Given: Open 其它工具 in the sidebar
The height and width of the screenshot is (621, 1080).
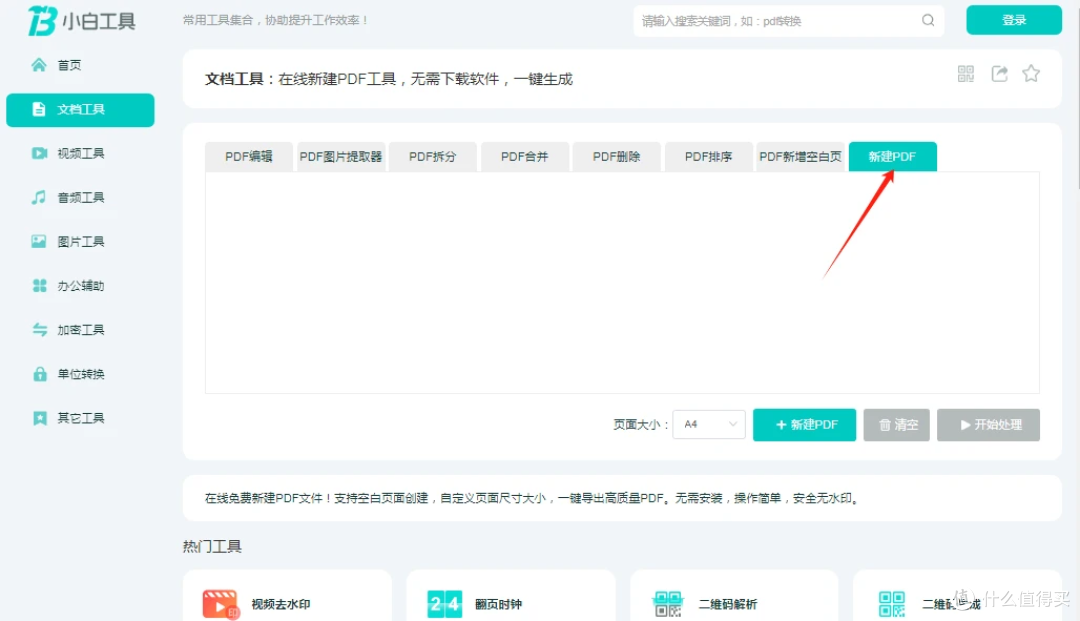Looking at the screenshot, I should [x=80, y=418].
